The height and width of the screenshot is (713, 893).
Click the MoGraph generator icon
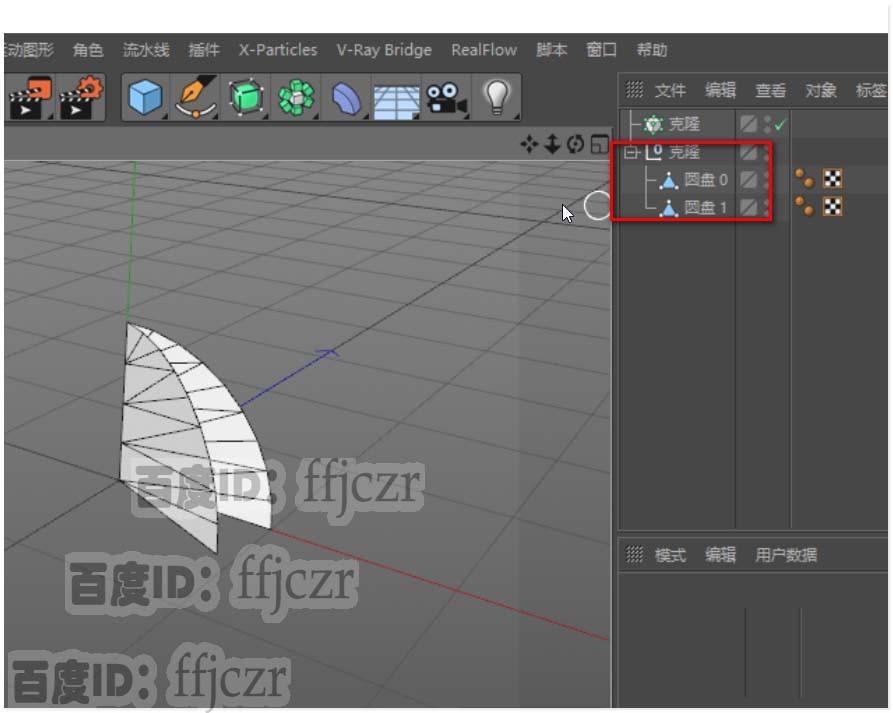click(296, 97)
